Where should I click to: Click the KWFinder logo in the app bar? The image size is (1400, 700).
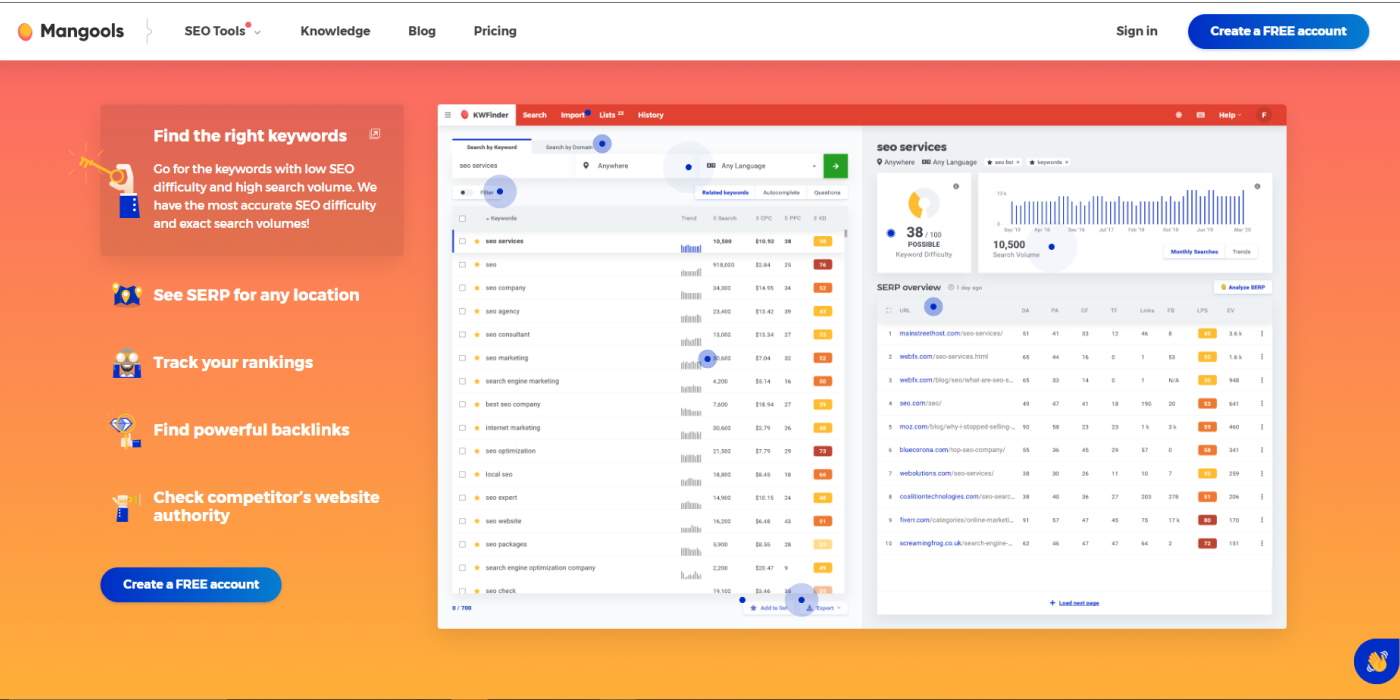pyautogui.click(x=485, y=115)
